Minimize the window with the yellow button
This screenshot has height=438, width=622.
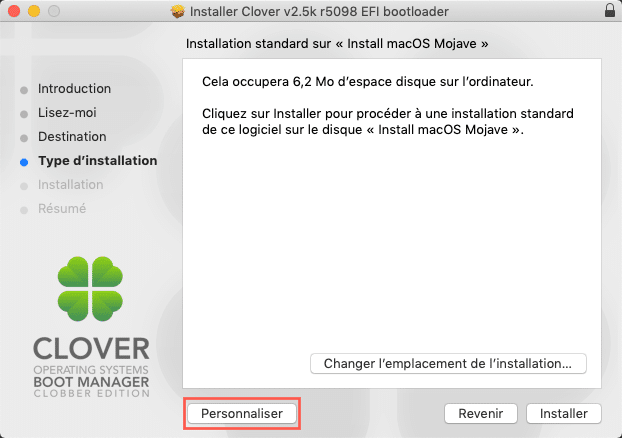(34, 11)
